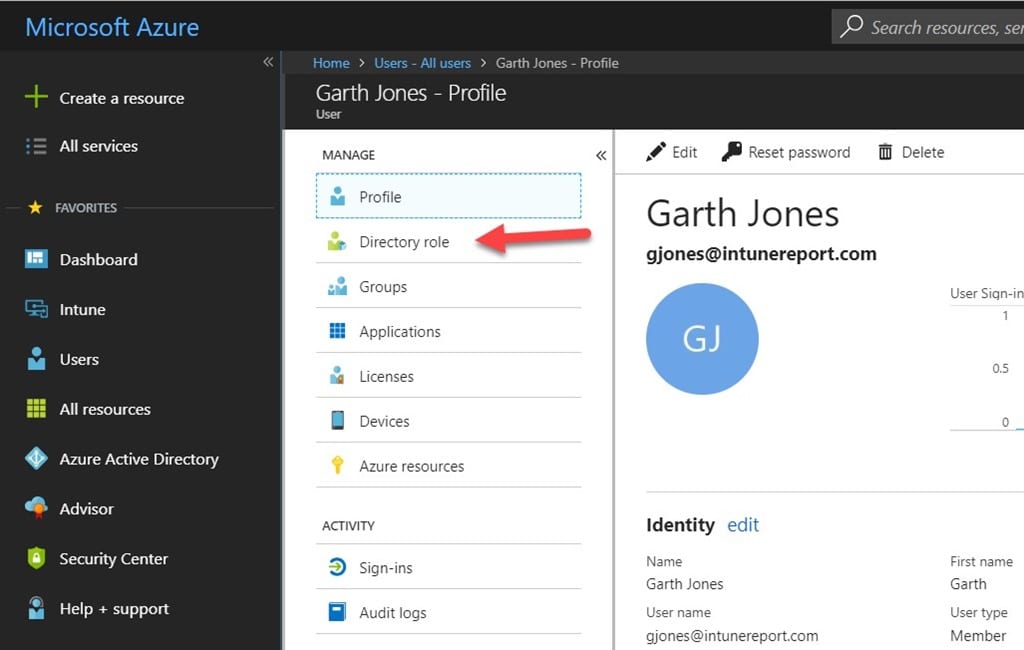
Task: Open the Security Center shield icon
Action: coord(36,558)
